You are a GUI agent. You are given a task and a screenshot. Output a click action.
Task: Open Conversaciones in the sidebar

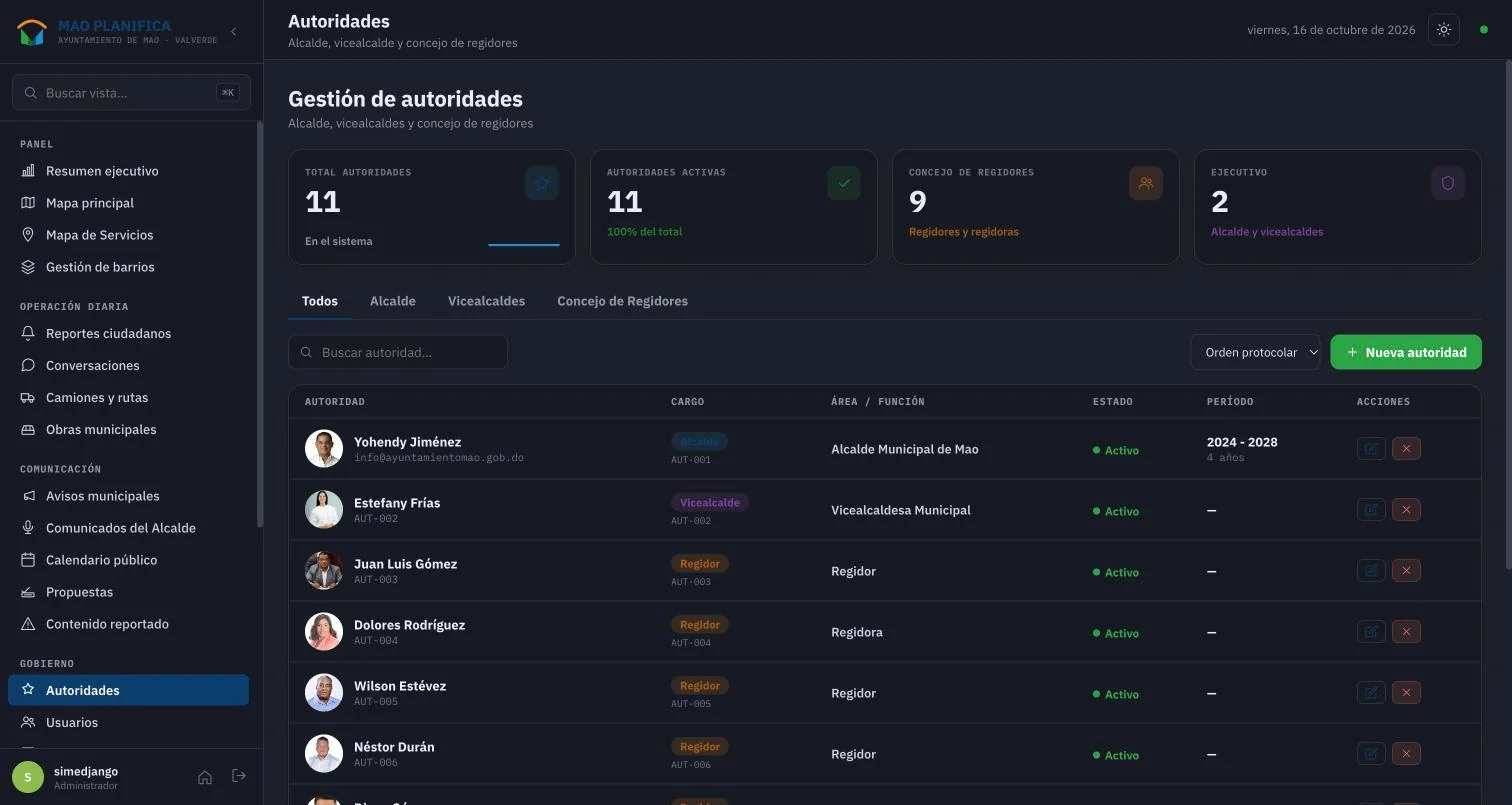point(128,365)
